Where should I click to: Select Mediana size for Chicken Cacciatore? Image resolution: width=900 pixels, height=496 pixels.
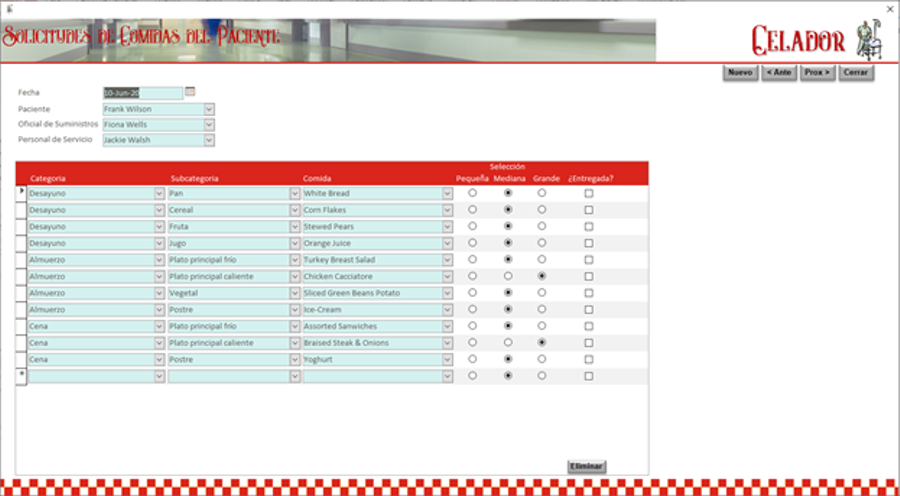507,276
